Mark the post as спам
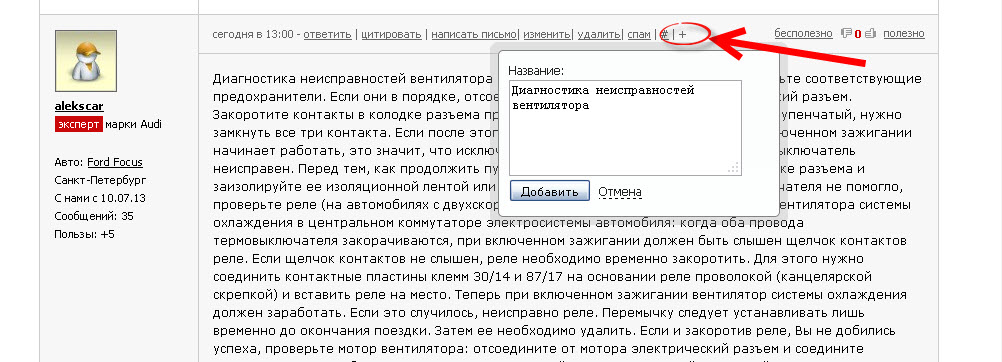 [x=639, y=35]
